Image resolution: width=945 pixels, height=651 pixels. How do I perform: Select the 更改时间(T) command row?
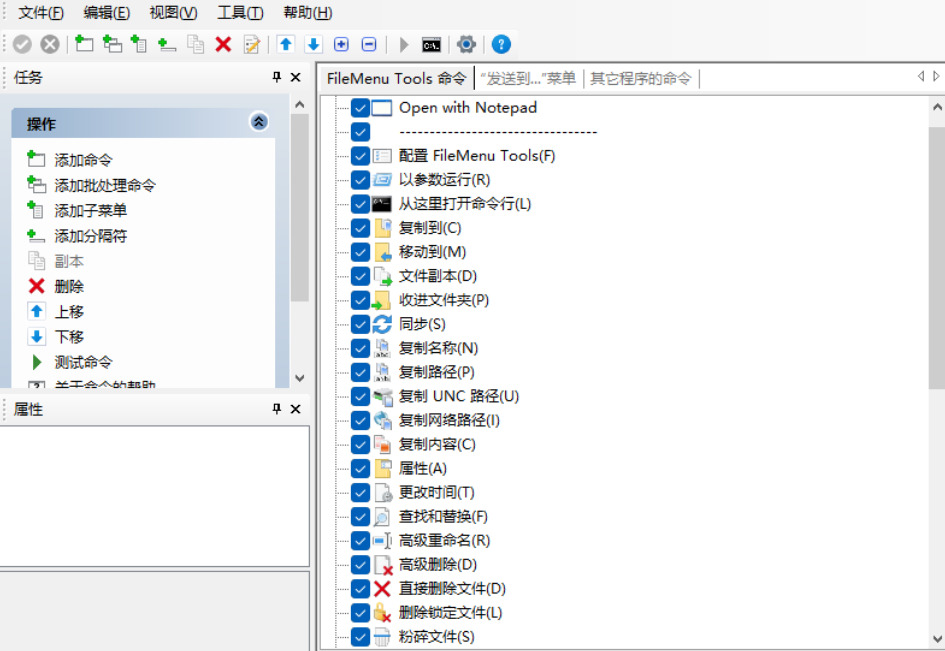coord(437,492)
